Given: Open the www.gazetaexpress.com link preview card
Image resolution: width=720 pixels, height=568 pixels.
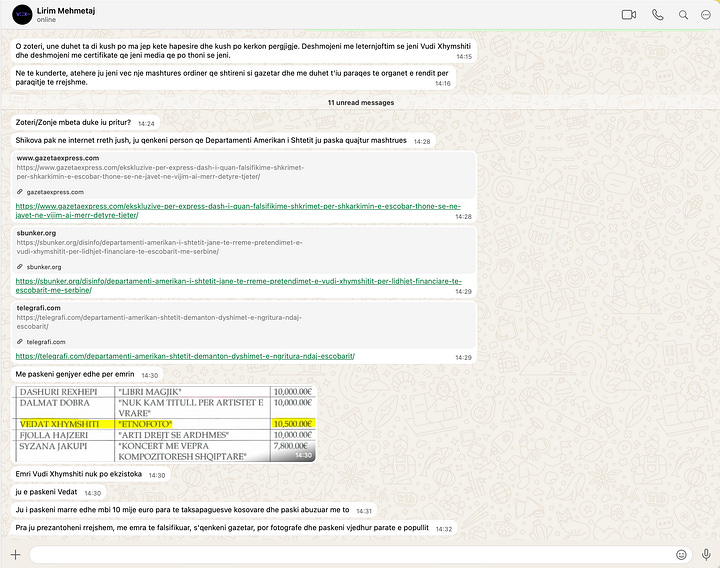Looking at the screenshot, I should tap(244, 175).
